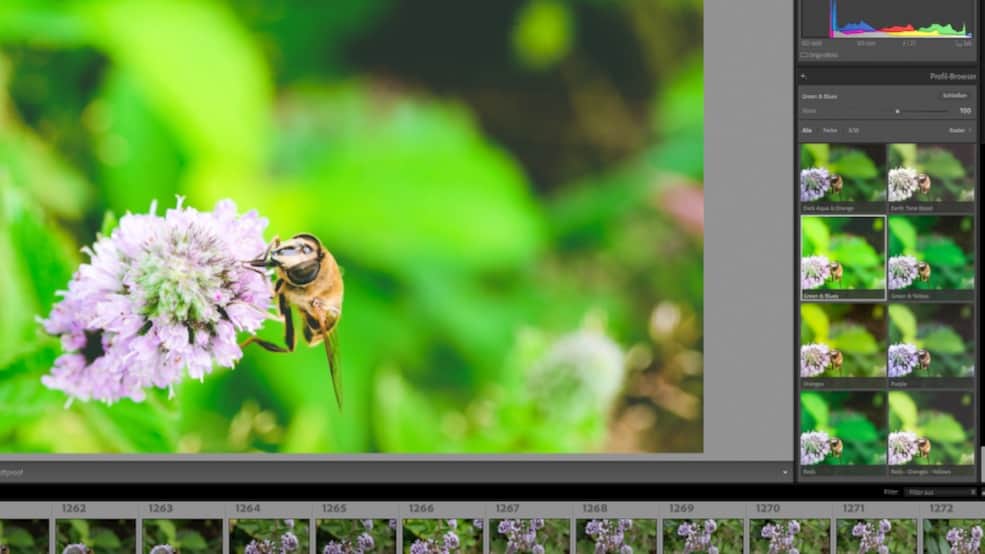This screenshot has width=985, height=554.
Task: Select the Alle profile filter tab
Action: tap(807, 131)
